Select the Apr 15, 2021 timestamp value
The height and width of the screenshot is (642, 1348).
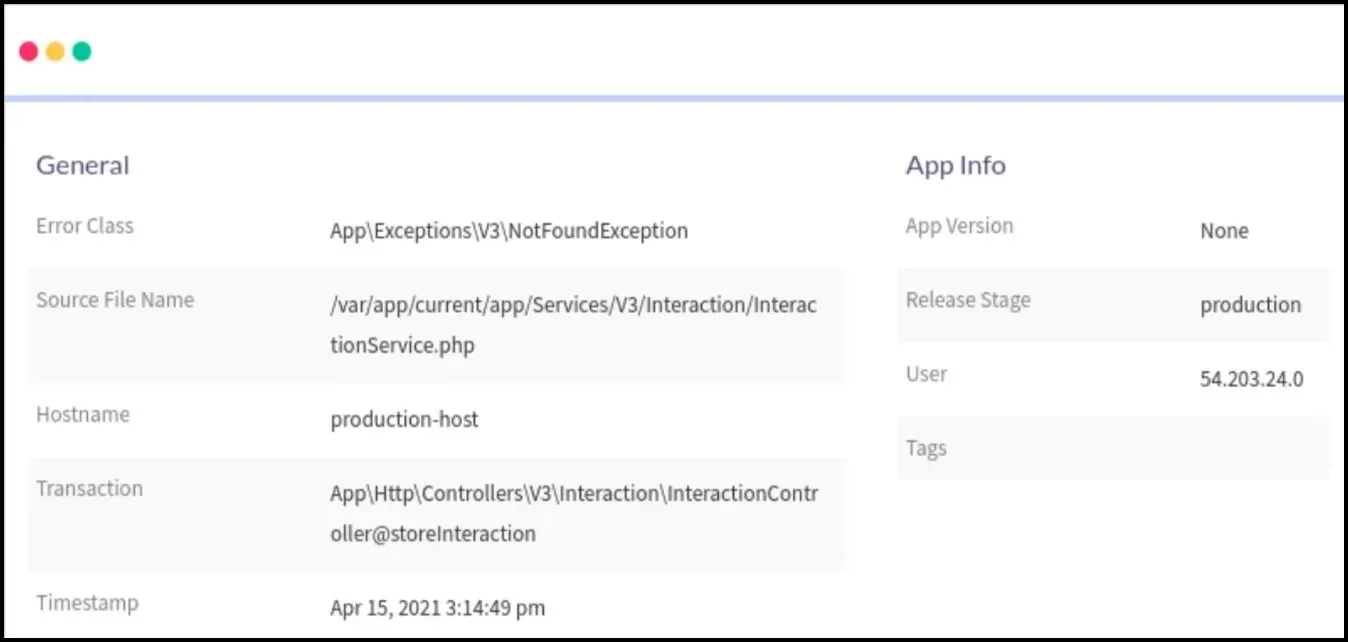point(438,608)
